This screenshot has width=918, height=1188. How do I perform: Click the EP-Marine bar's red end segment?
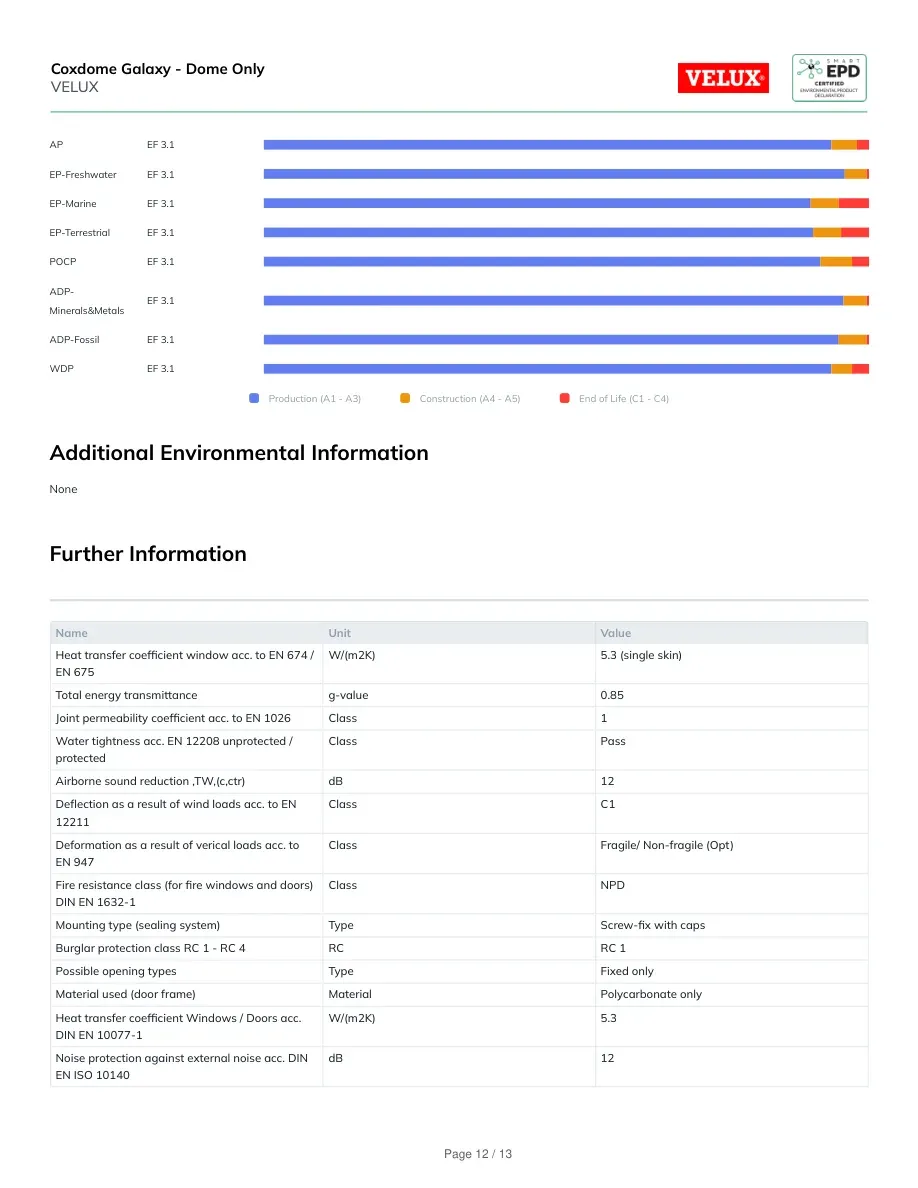click(854, 203)
